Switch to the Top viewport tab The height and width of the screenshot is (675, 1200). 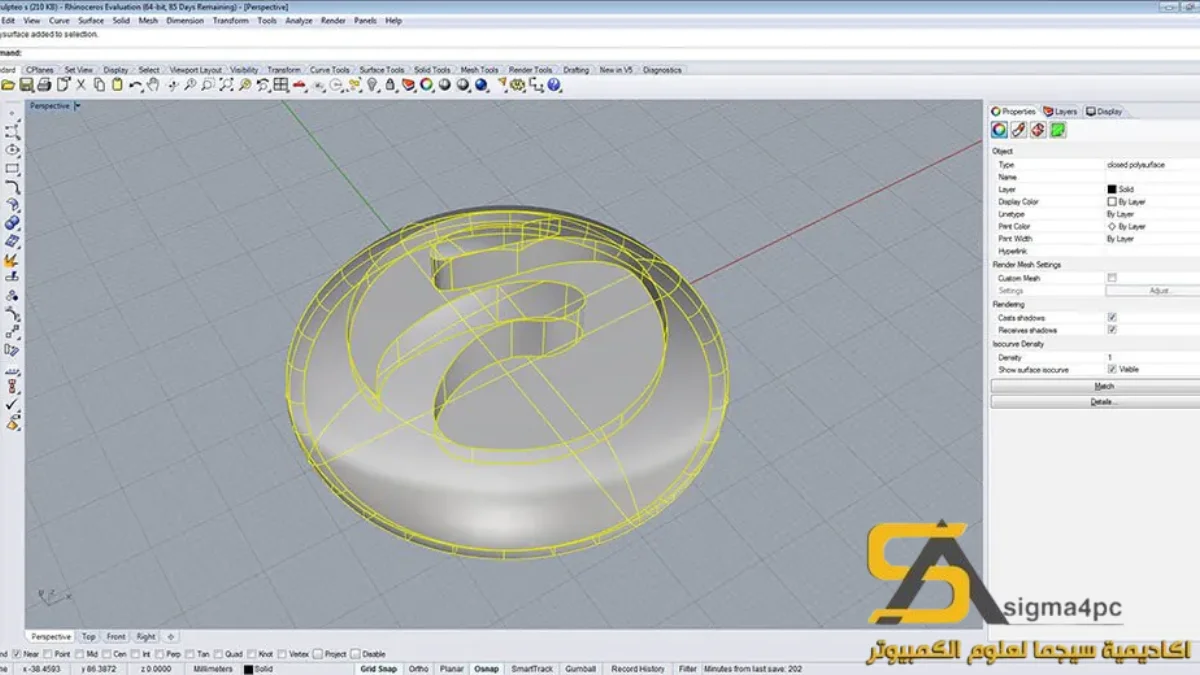[89, 636]
